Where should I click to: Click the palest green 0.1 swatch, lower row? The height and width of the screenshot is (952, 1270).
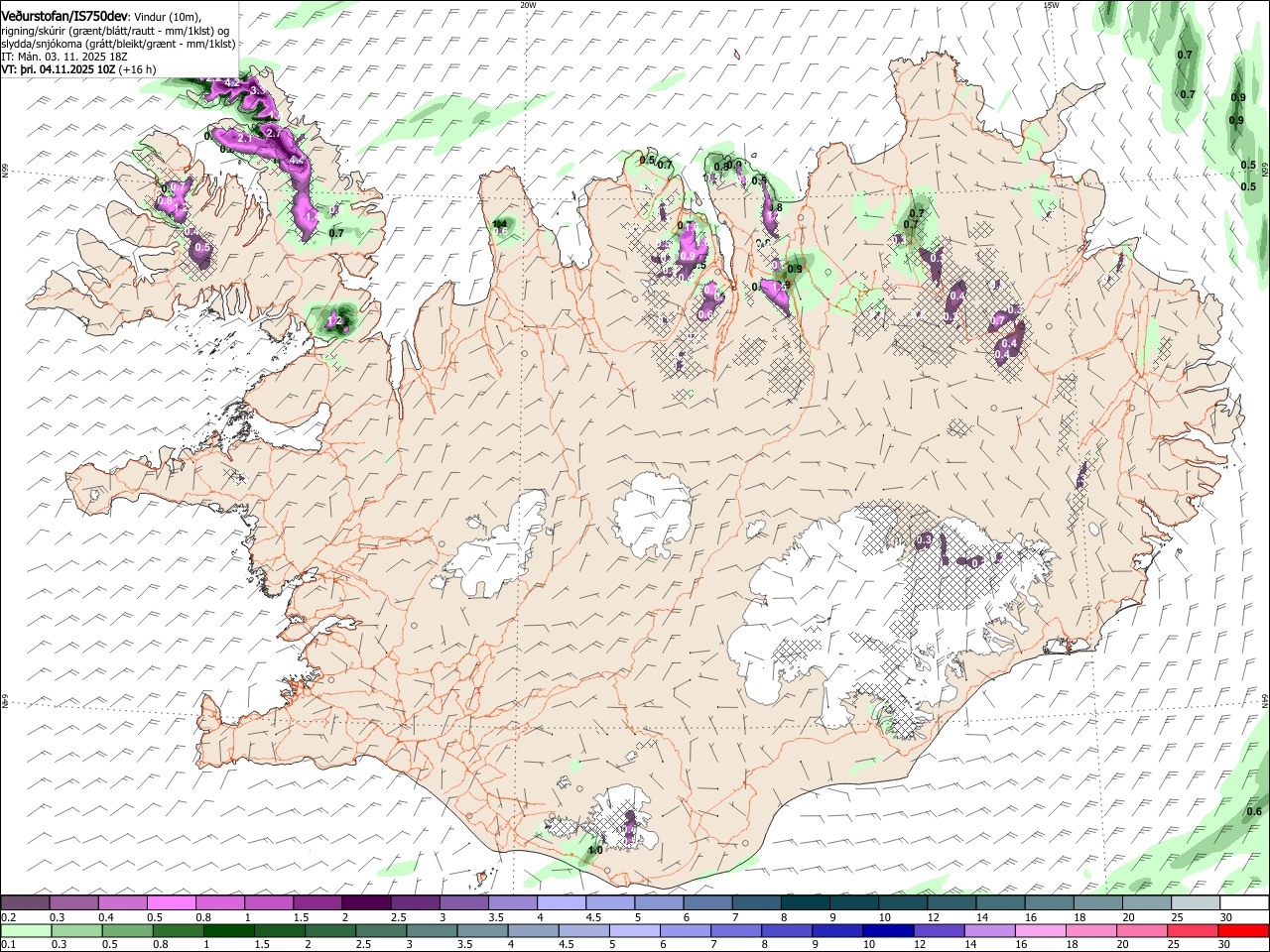pos(25,930)
